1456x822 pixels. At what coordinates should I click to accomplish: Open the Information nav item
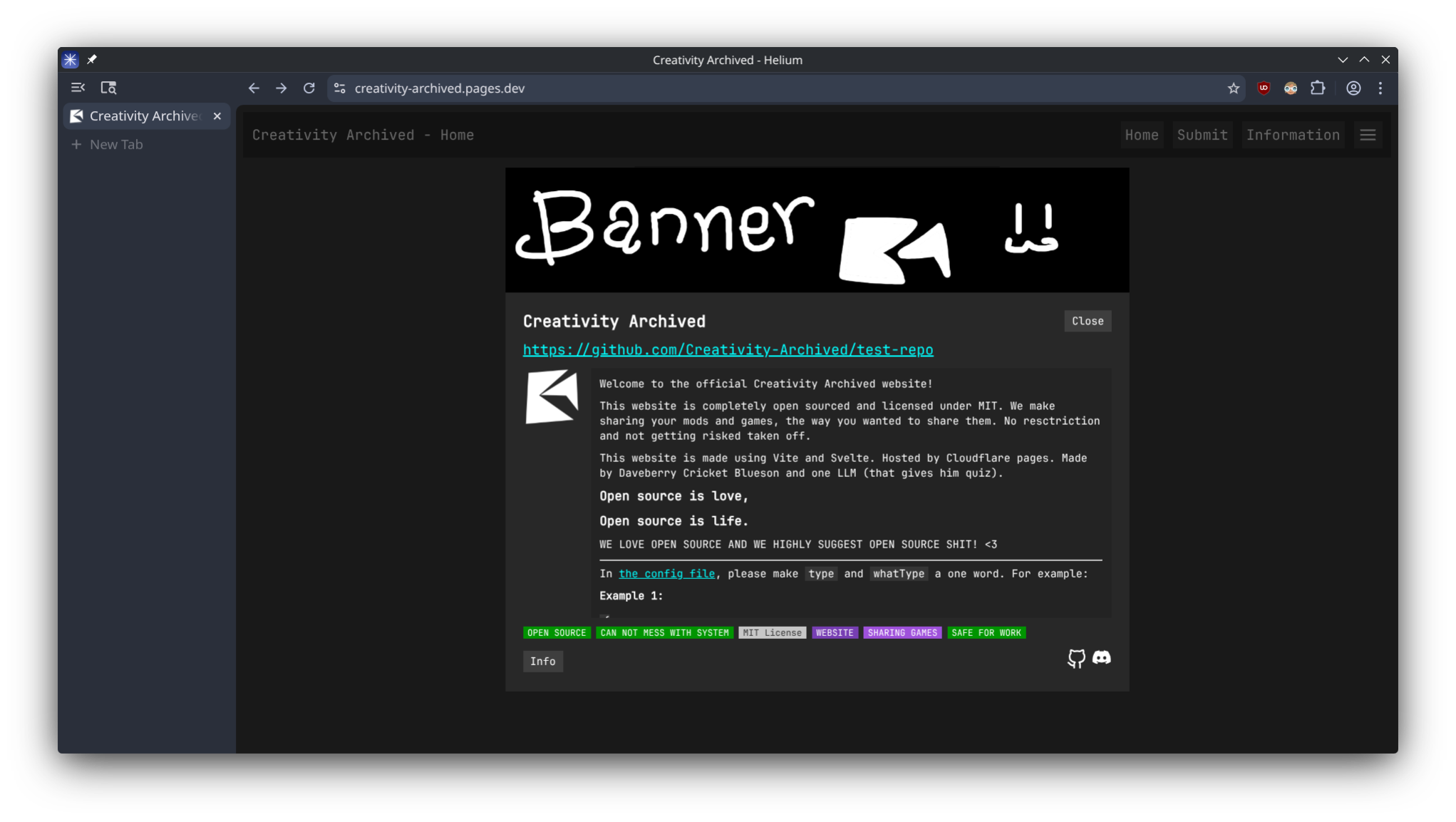pyautogui.click(x=1292, y=135)
